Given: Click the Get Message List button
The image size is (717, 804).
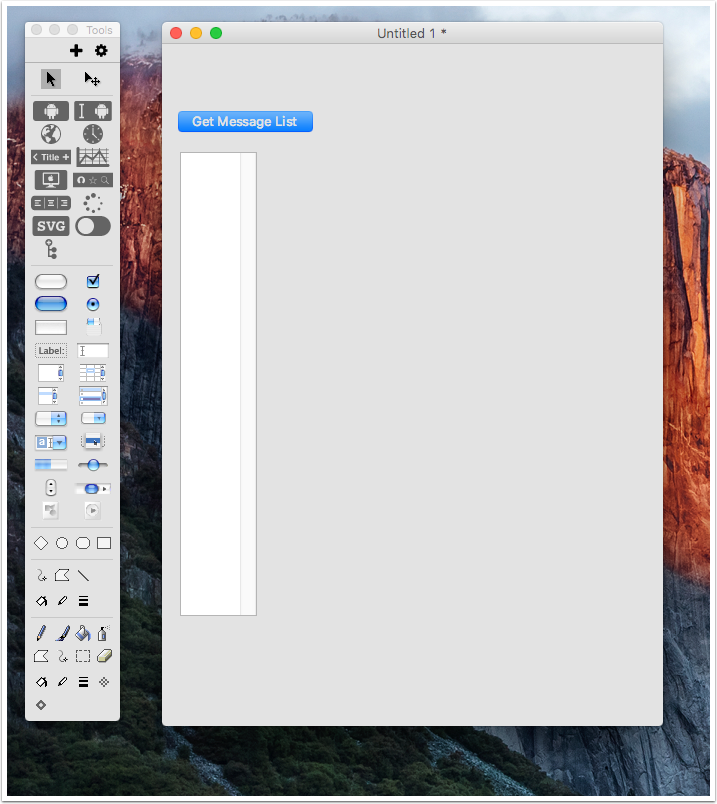Looking at the screenshot, I should pyautogui.click(x=245, y=122).
